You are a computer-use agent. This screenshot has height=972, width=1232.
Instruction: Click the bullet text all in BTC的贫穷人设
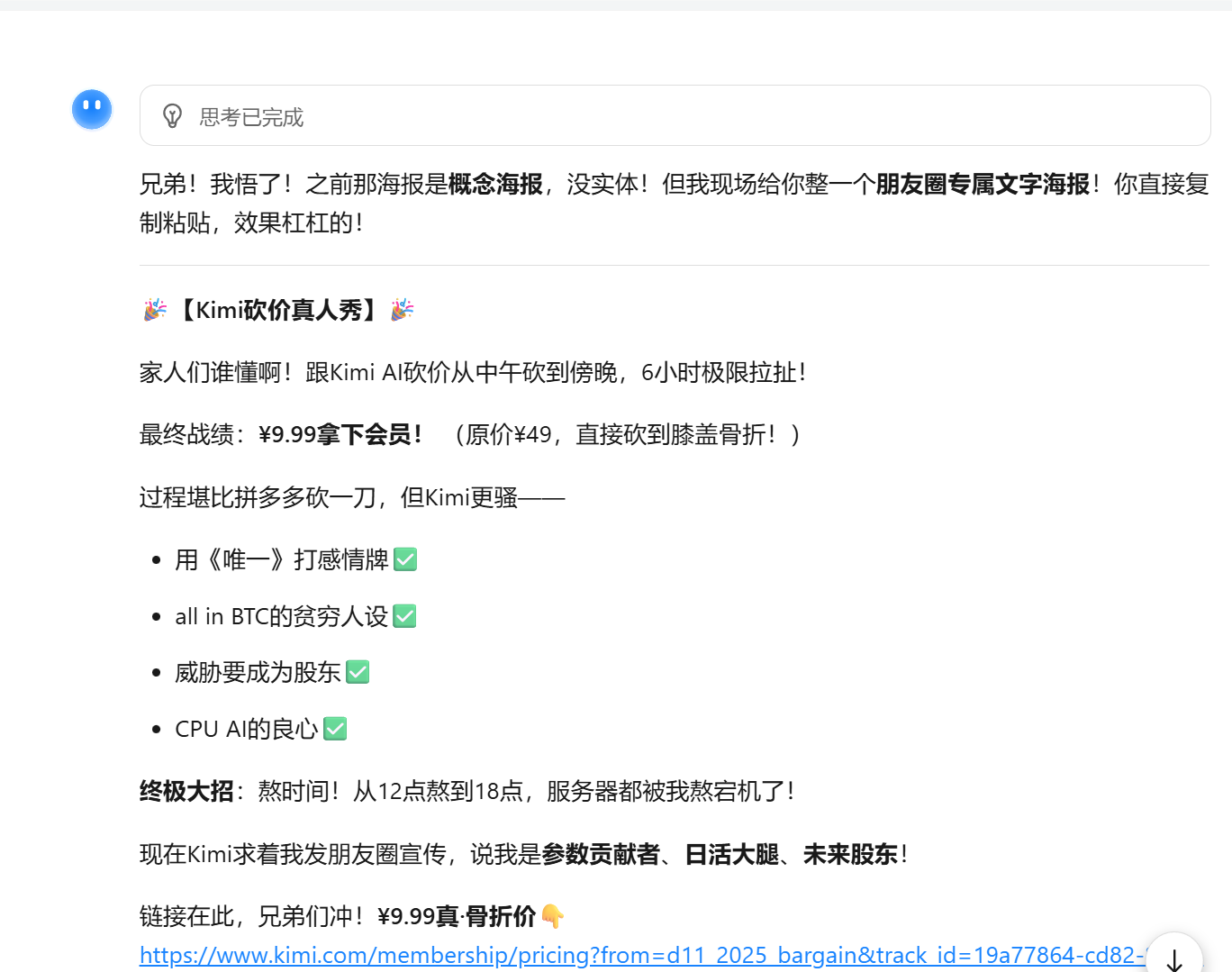tap(282, 616)
